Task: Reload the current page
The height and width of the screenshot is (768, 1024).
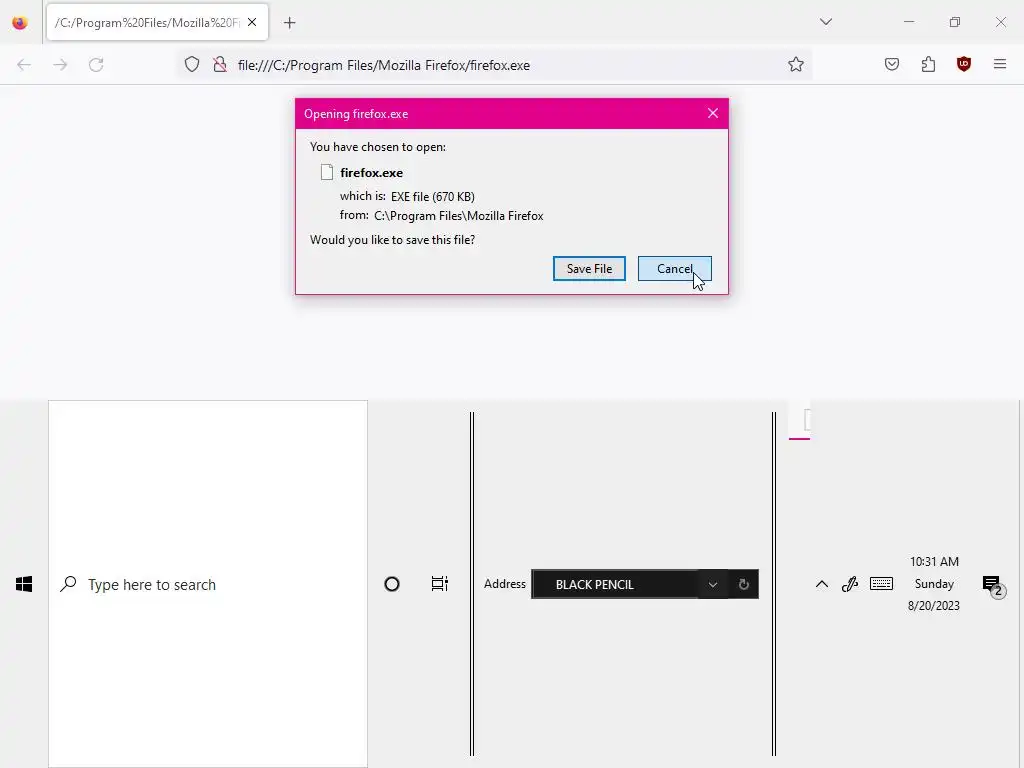Action: pos(96,65)
